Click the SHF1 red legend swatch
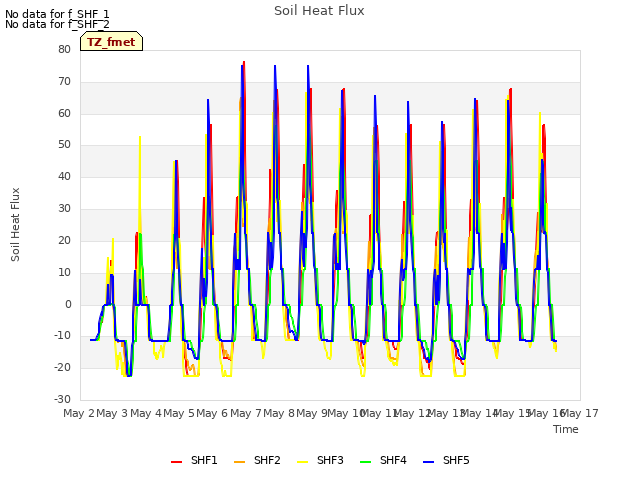Screen dimensions: 640x480 (x=176, y=462)
